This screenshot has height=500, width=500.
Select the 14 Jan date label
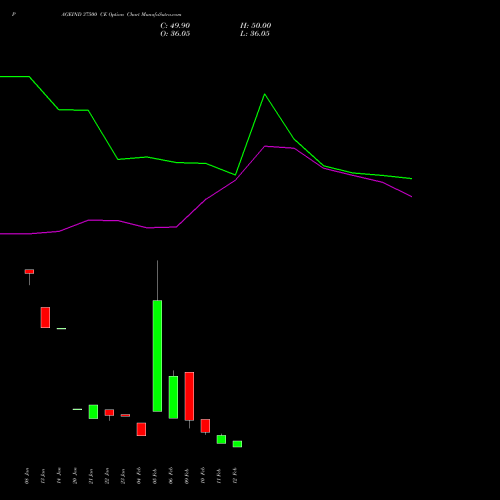pyautogui.click(x=59, y=476)
